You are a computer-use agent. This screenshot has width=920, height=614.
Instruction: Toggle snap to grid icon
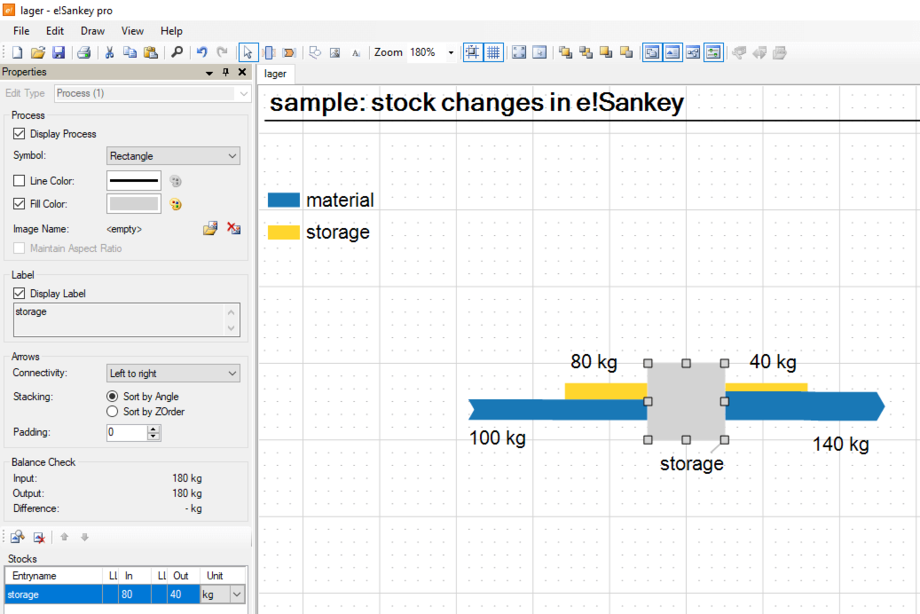pyautogui.click(x=472, y=53)
